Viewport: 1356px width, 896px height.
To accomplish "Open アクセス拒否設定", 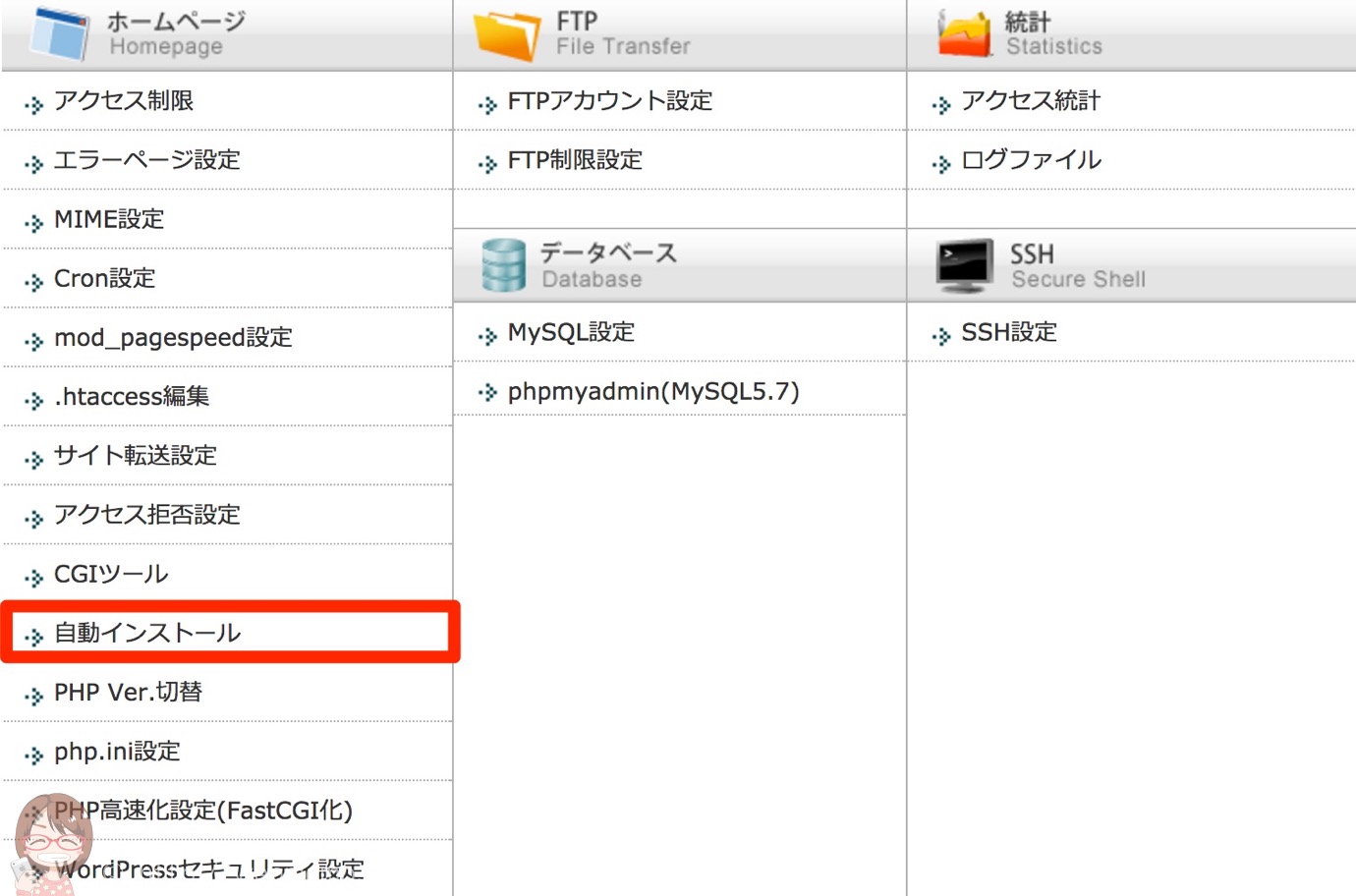I will tap(147, 515).
